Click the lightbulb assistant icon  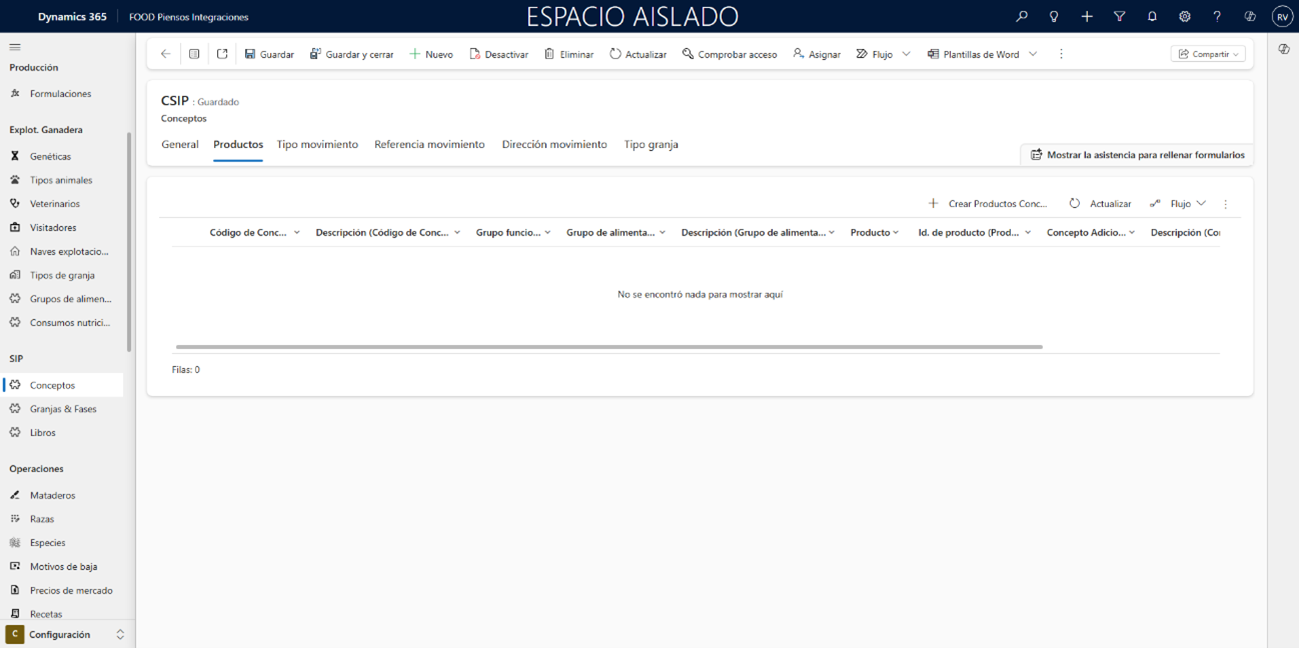point(1054,17)
